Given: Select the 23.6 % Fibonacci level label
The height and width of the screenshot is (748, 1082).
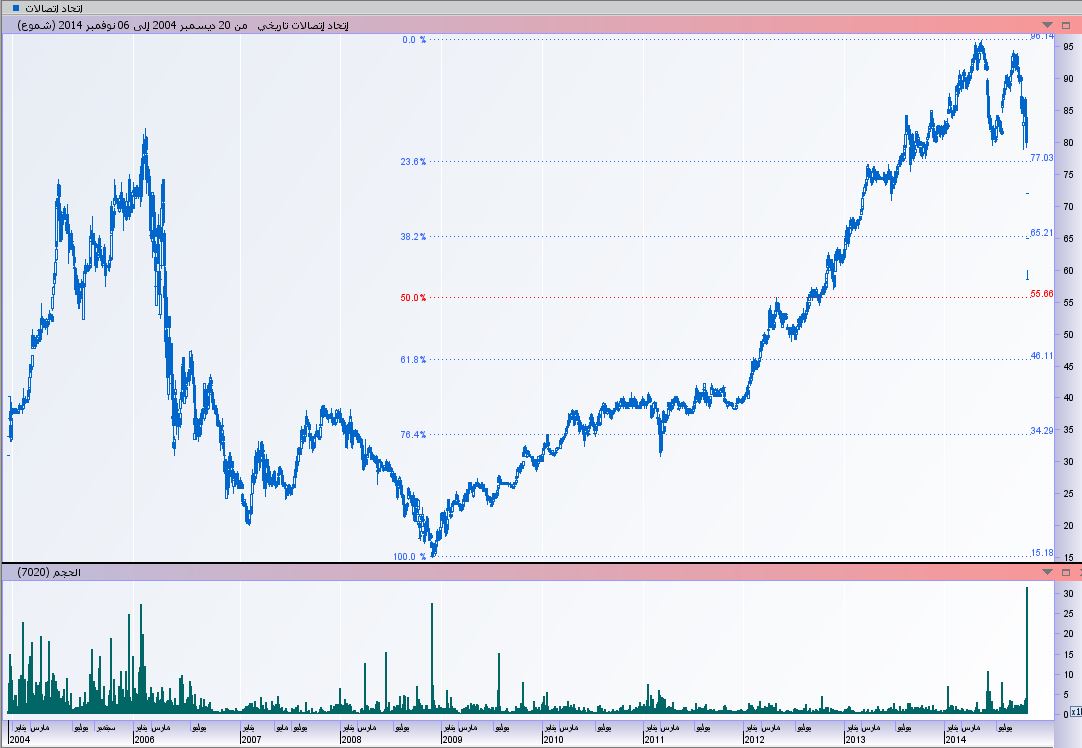Looking at the screenshot, I should point(413,161).
